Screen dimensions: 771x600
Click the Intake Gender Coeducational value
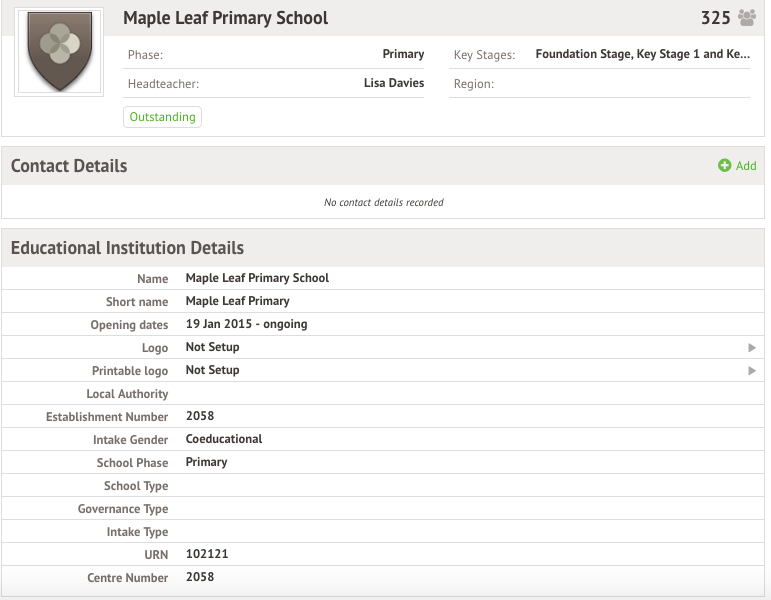[224, 439]
